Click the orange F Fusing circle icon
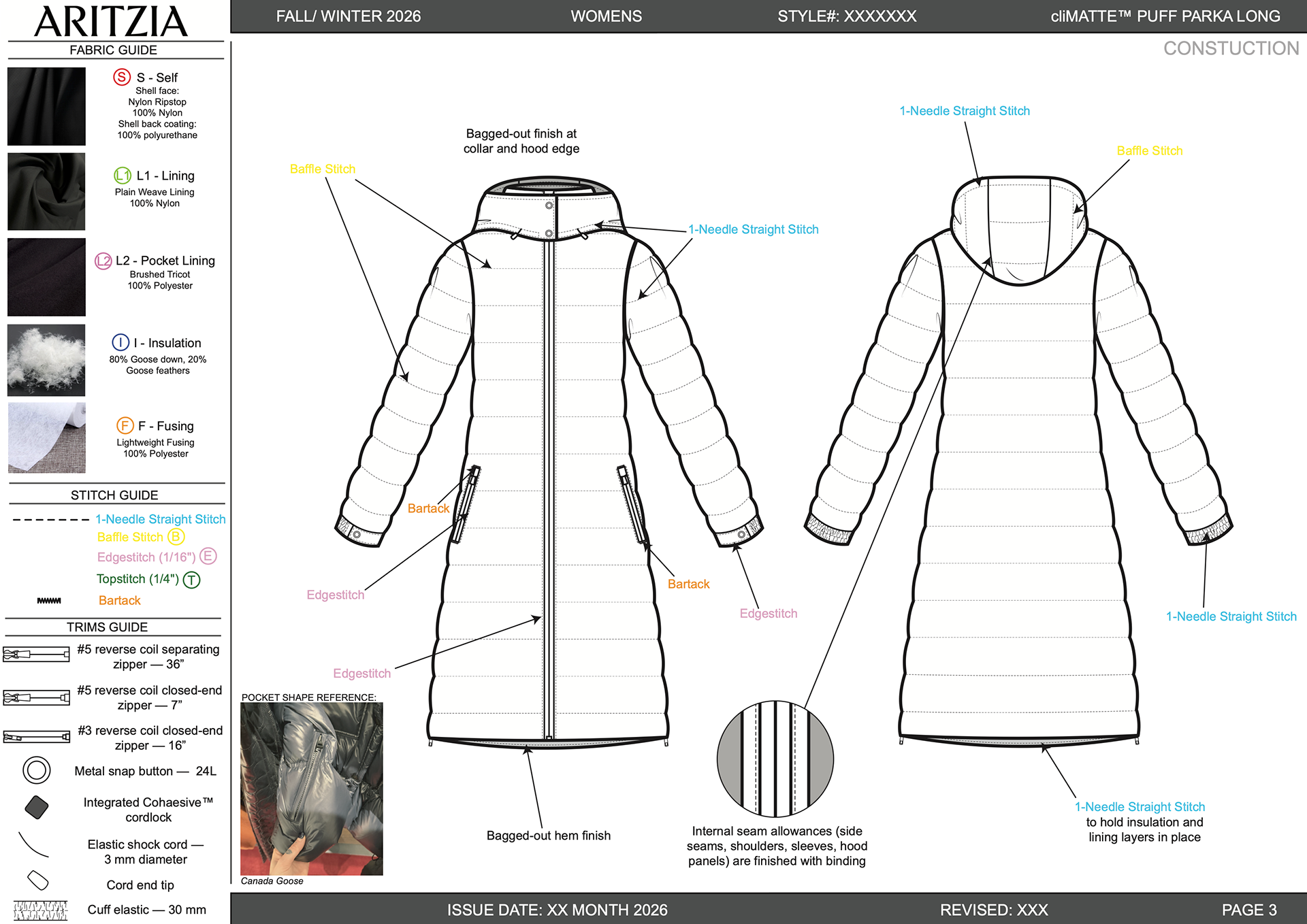This screenshot has height=924, width=1307. (125, 425)
